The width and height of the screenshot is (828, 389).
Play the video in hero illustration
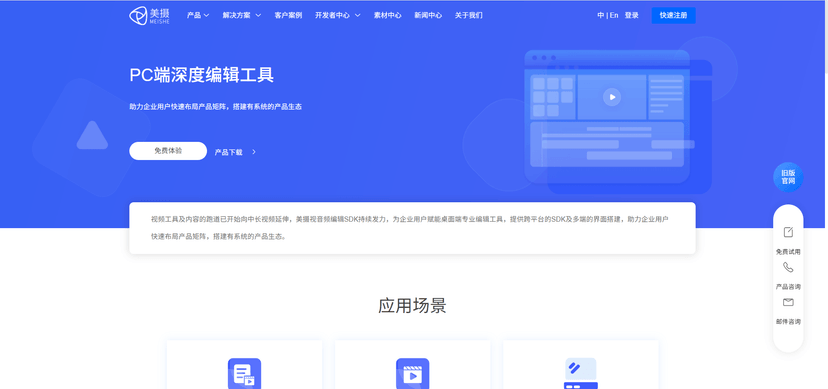point(611,97)
